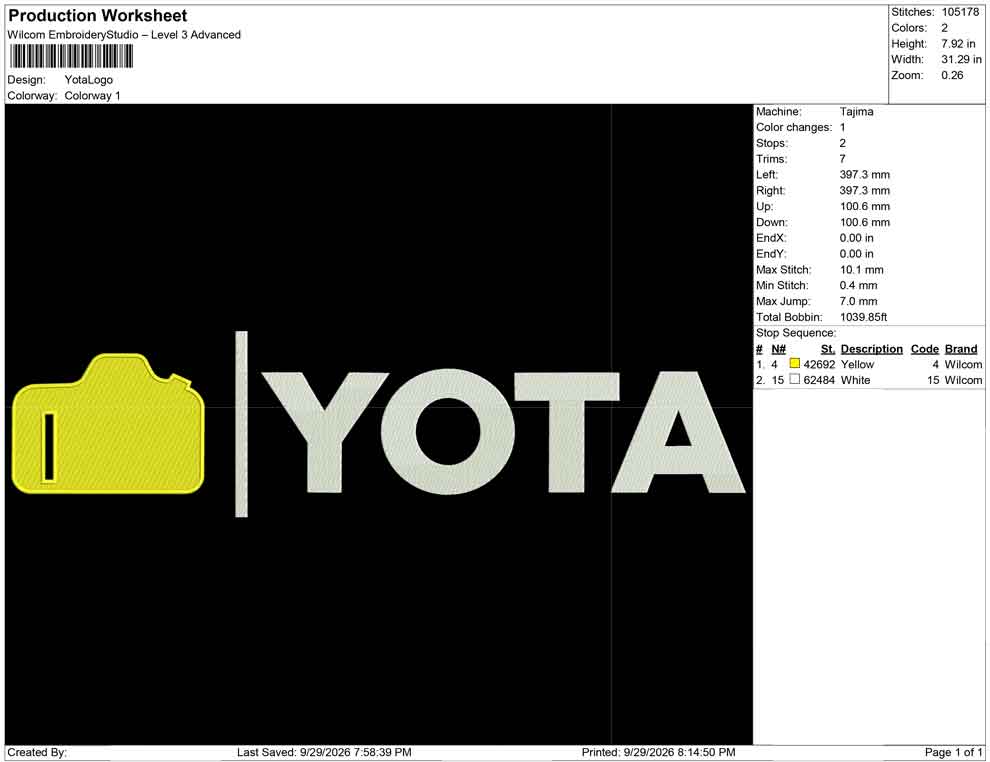Click the Width value '31.29 in'
The width and height of the screenshot is (990, 762).
[962, 59]
